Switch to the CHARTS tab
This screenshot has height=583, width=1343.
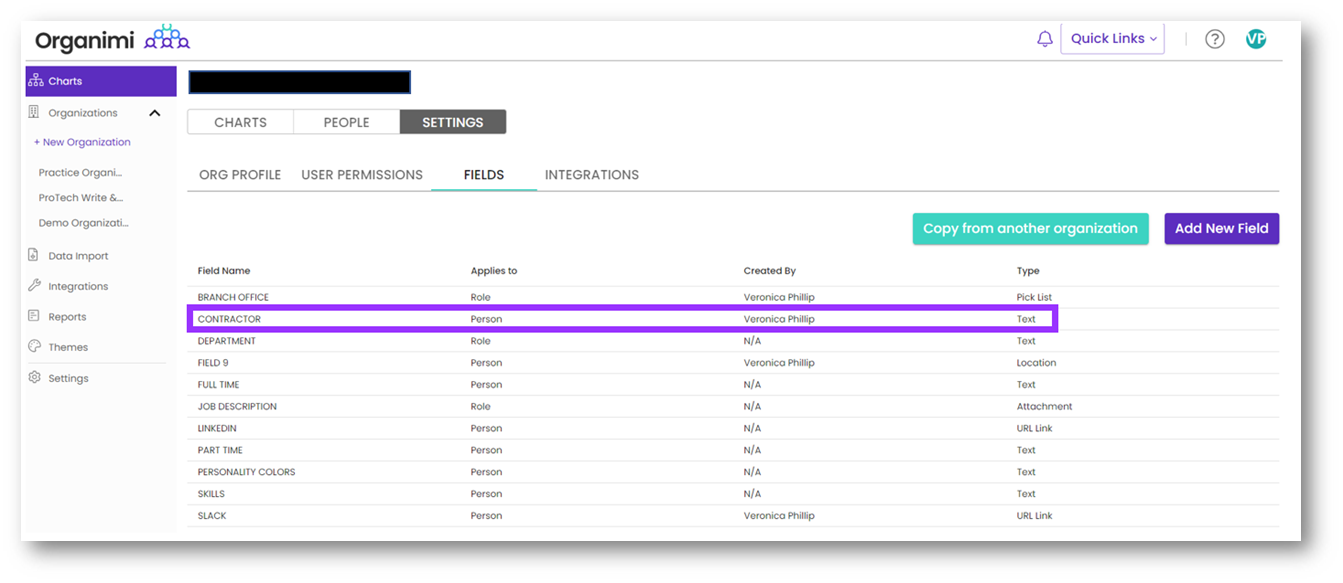point(240,122)
